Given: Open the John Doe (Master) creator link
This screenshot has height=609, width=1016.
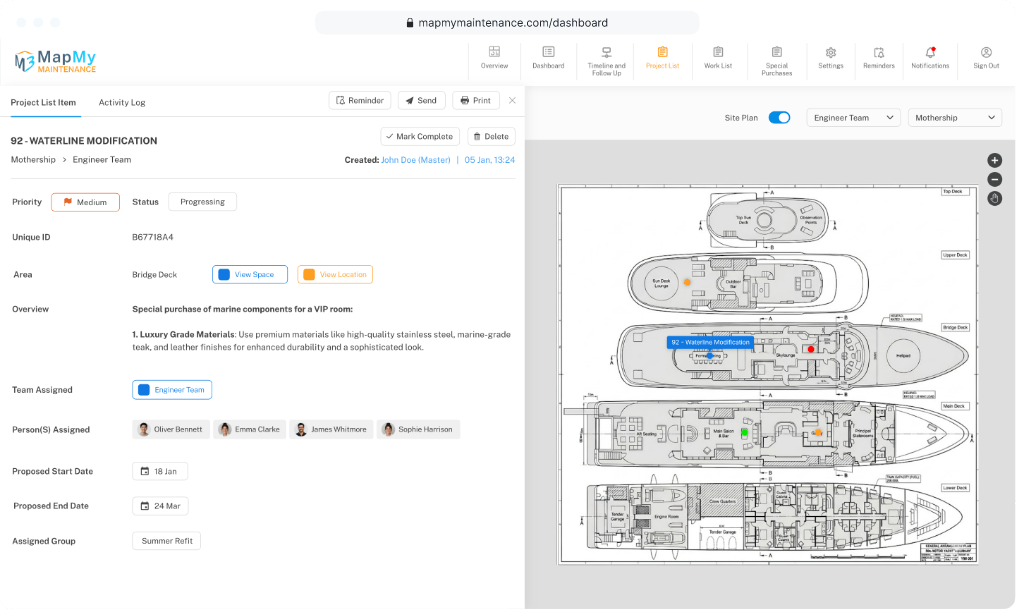Looking at the screenshot, I should tap(415, 160).
